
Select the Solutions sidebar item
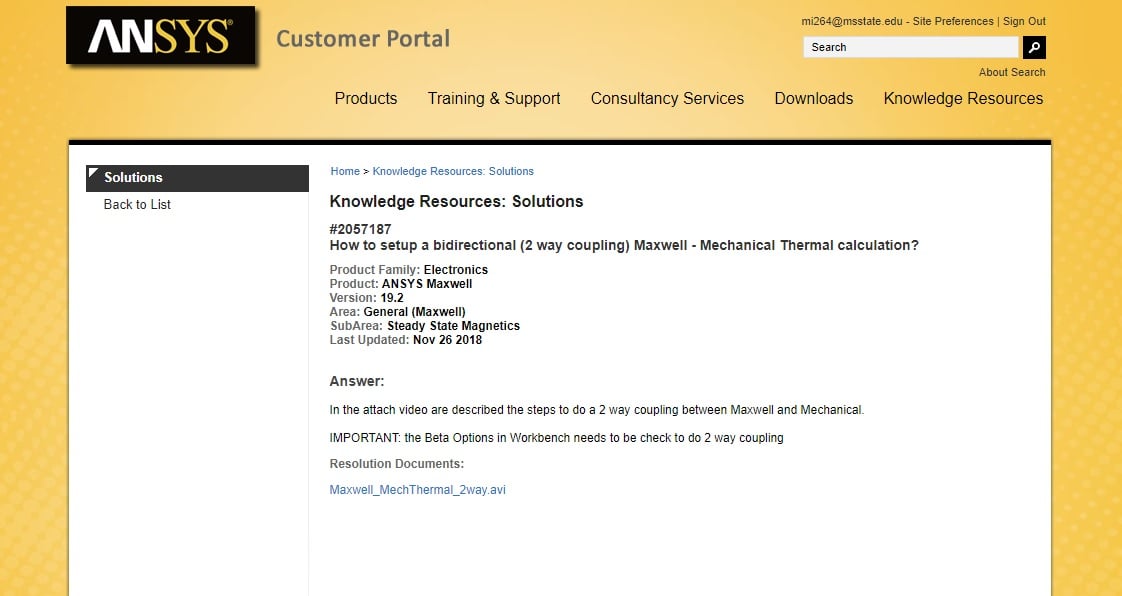pyautogui.click(x=197, y=178)
